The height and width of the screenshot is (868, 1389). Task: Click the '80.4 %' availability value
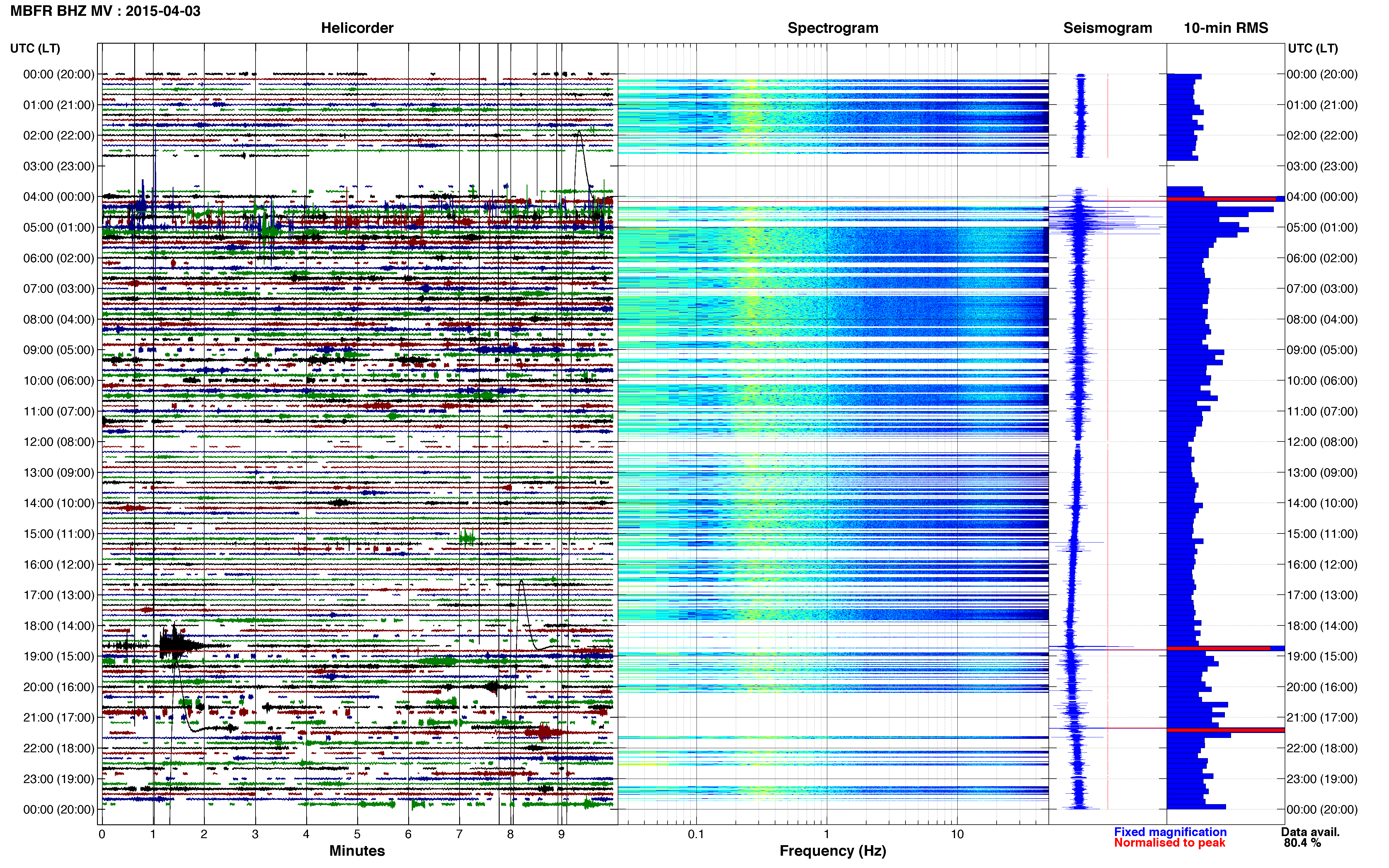coord(1303,843)
